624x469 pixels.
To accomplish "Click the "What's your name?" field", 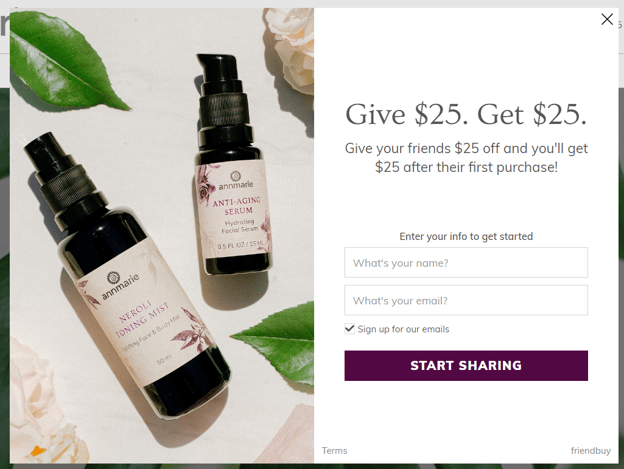I will tap(466, 263).
